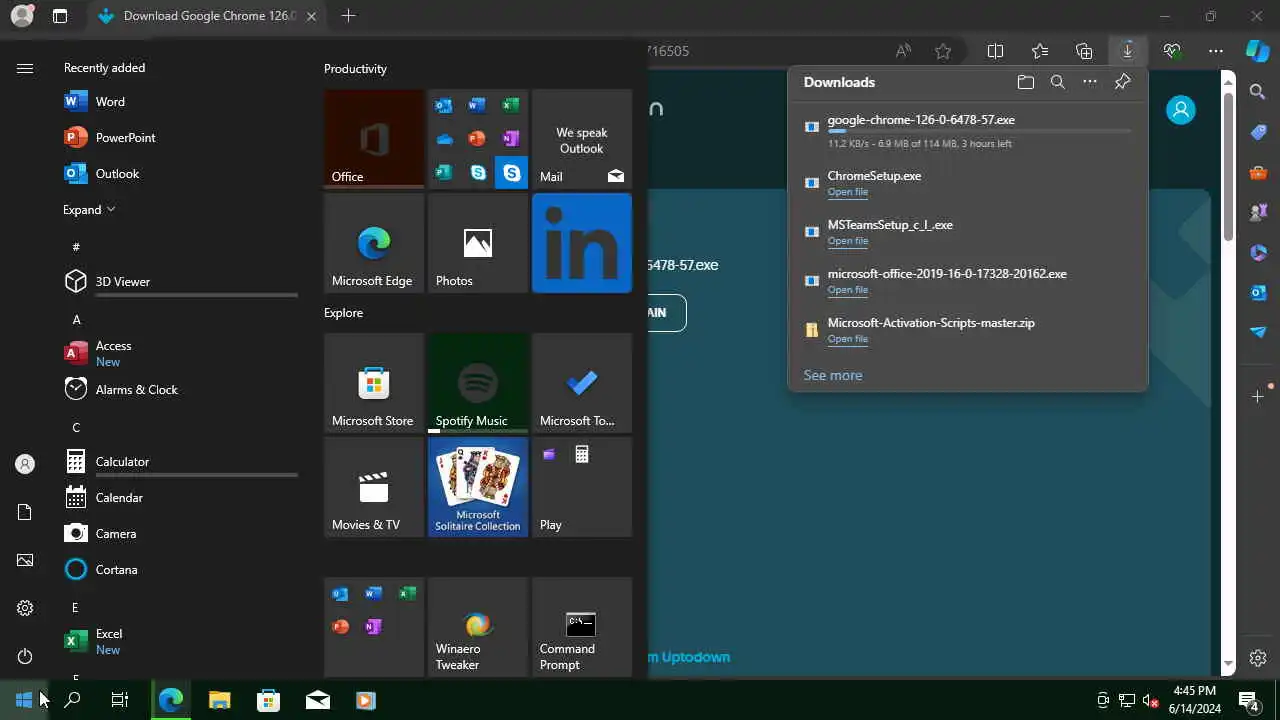Screen dimensions: 1280x720
Task: Open file link under MSTeamsSetup_c_l_.exe
Action: pos(847,241)
